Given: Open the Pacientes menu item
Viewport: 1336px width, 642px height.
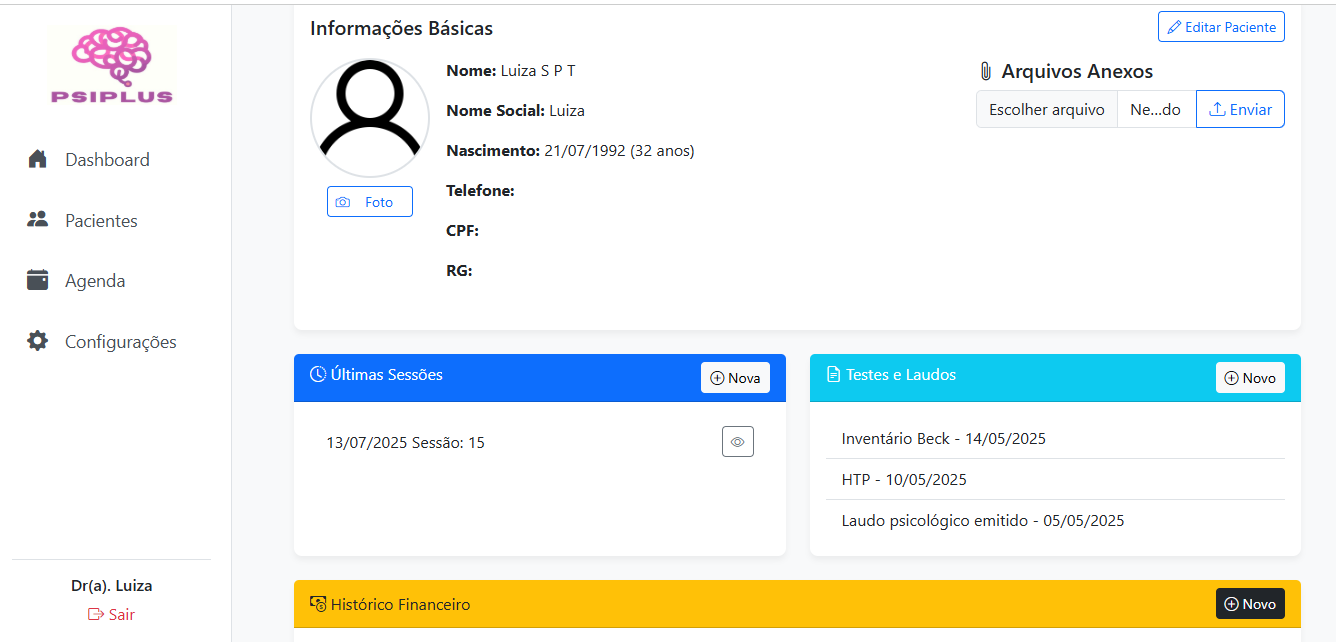Looking at the screenshot, I should click(101, 221).
